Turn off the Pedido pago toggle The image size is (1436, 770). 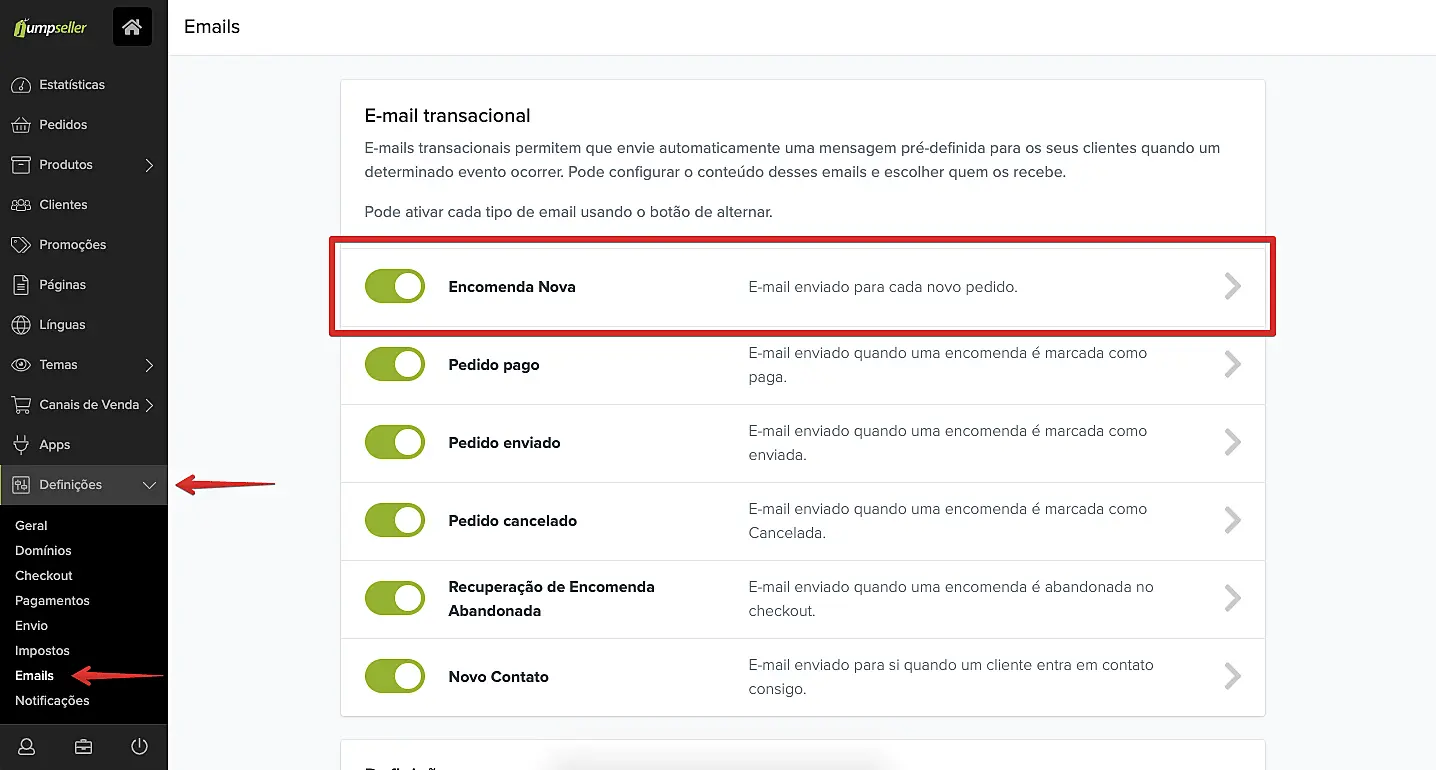(395, 365)
